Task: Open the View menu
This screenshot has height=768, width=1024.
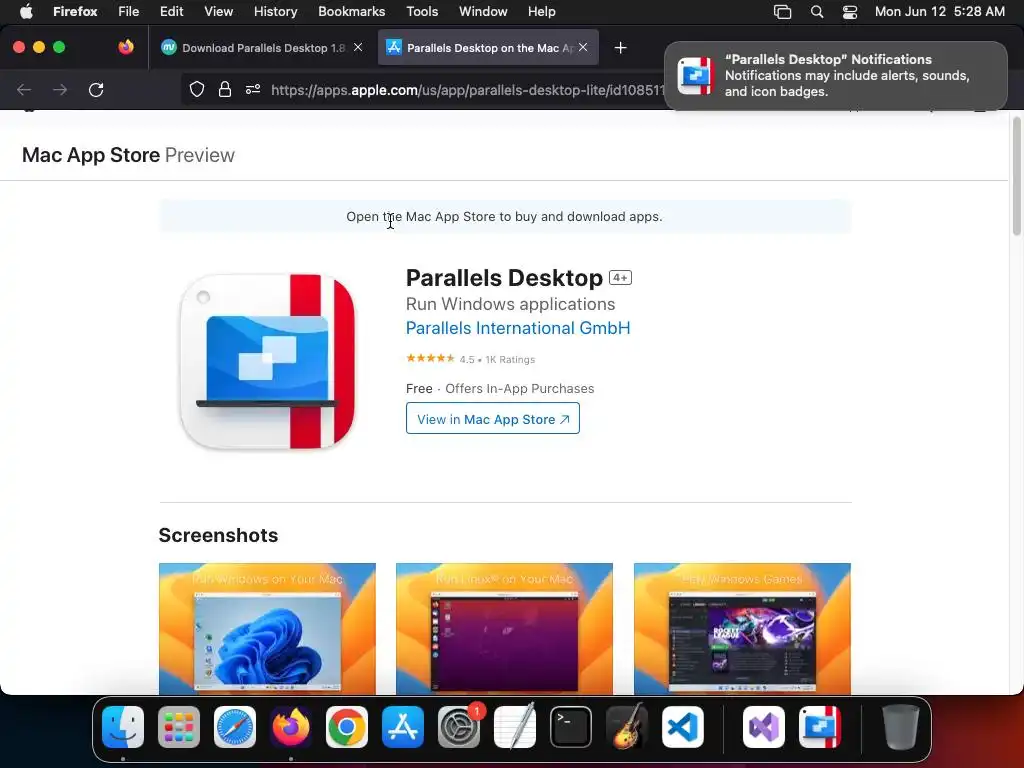Action: pyautogui.click(x=218, y=11)
